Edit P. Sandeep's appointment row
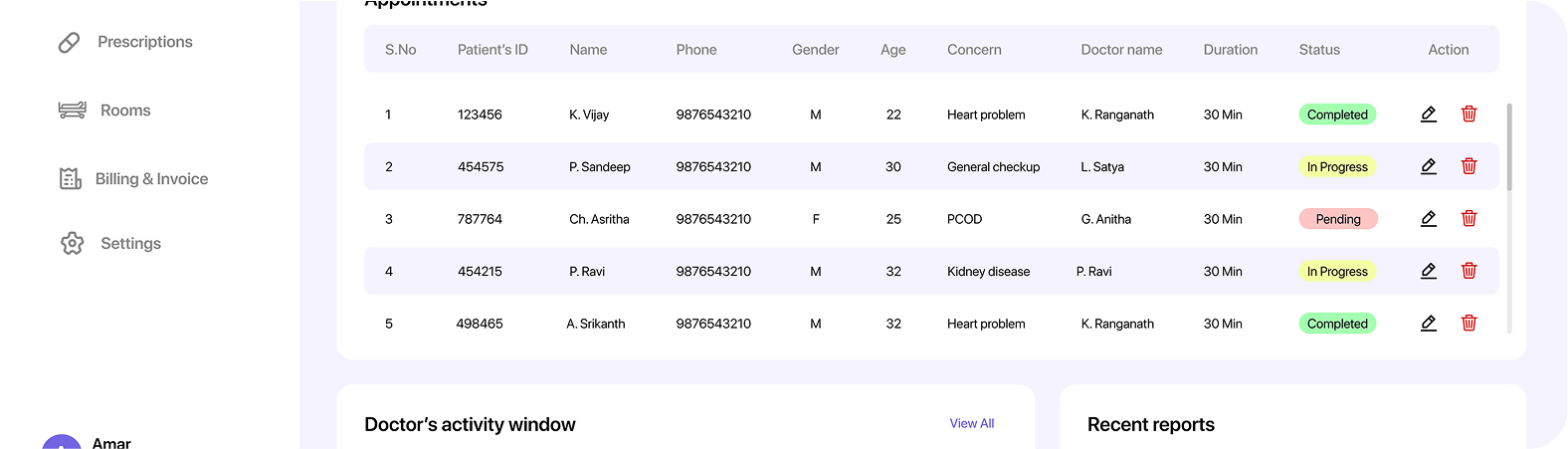Image resolution: width=1568 pixels, height=449 pixels. [1429, 166]
